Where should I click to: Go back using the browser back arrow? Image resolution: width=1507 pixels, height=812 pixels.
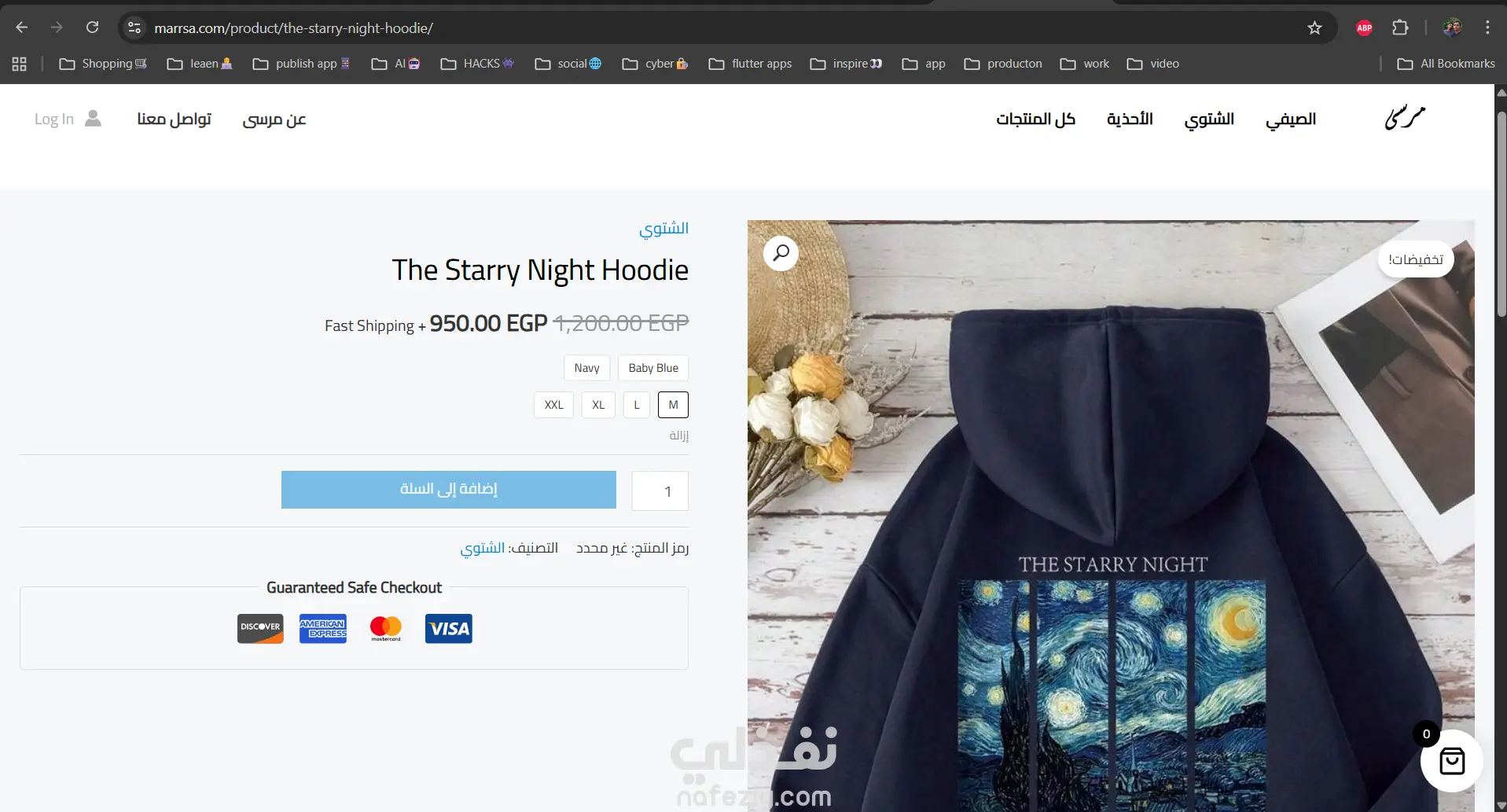[22, 28]
